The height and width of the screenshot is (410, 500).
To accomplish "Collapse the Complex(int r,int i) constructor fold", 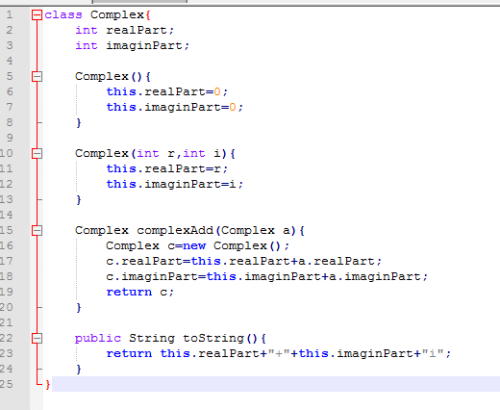I will click(37, 154).
